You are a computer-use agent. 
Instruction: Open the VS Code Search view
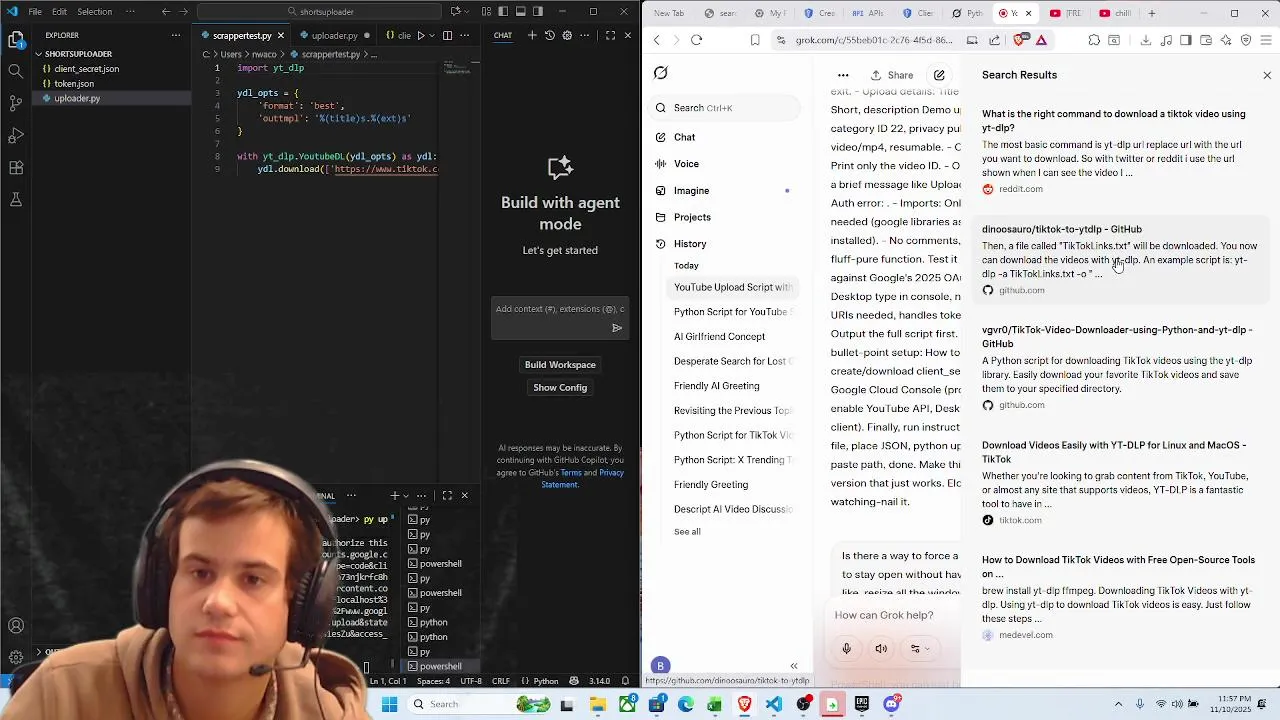click(x=16, y=71)
